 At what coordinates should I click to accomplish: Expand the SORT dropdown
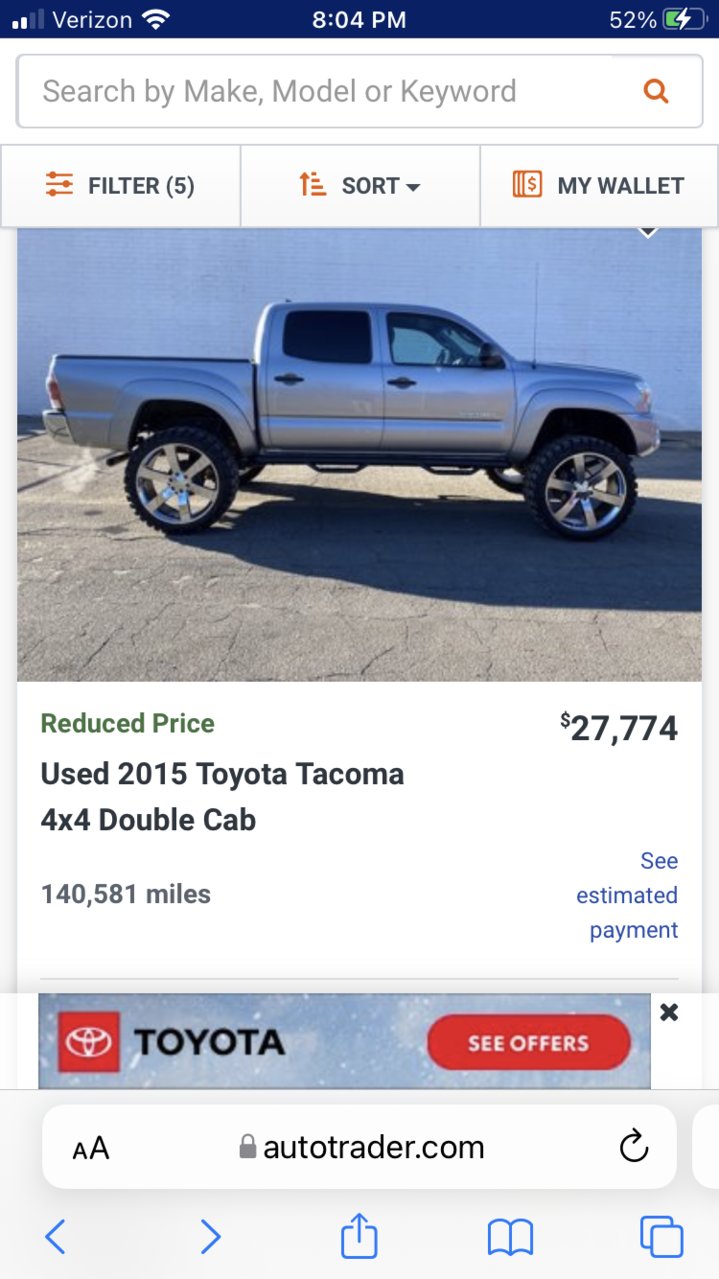(x=360, y=186)
